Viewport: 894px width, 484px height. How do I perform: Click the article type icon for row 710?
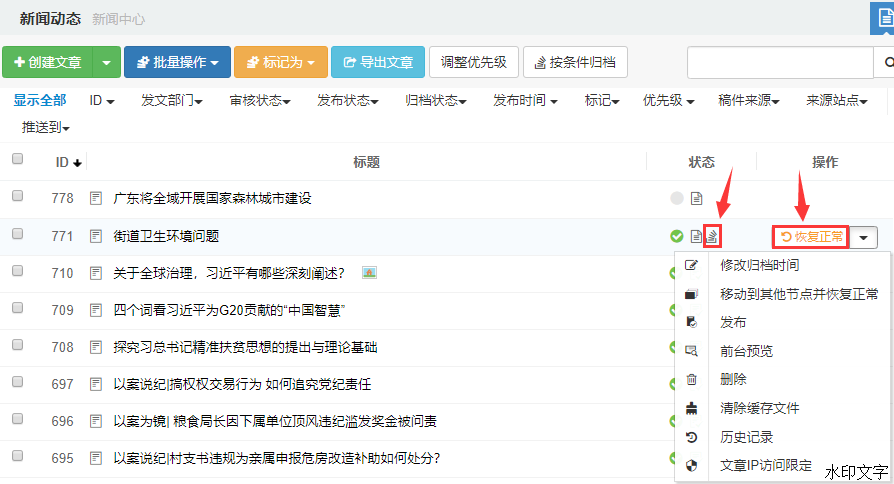[x=96, y=273]
